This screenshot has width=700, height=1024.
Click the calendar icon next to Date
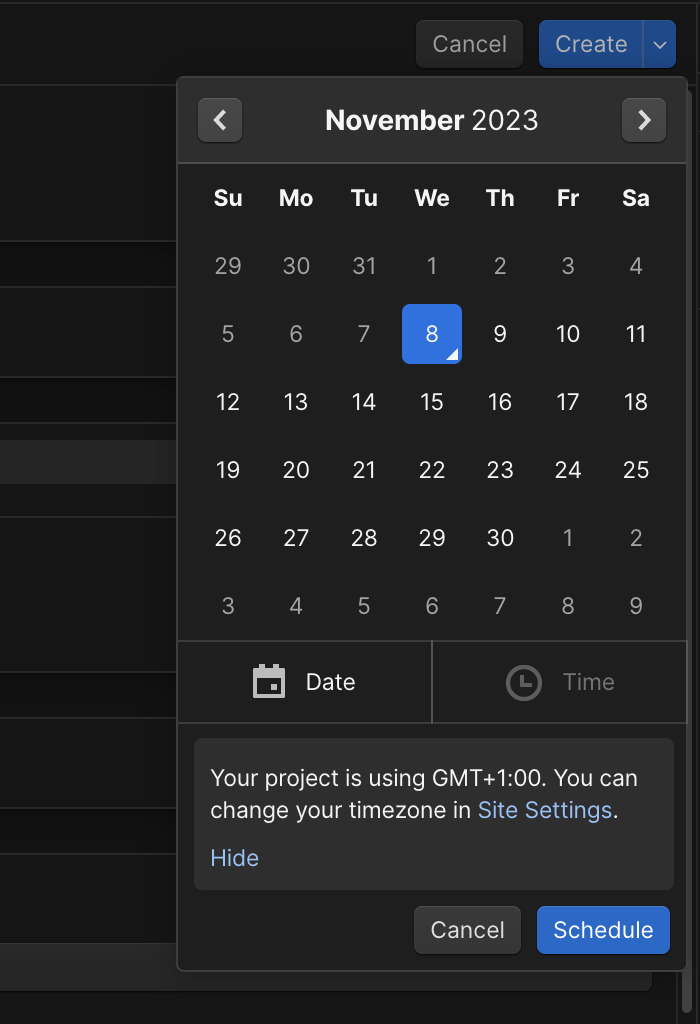point(268,682)
